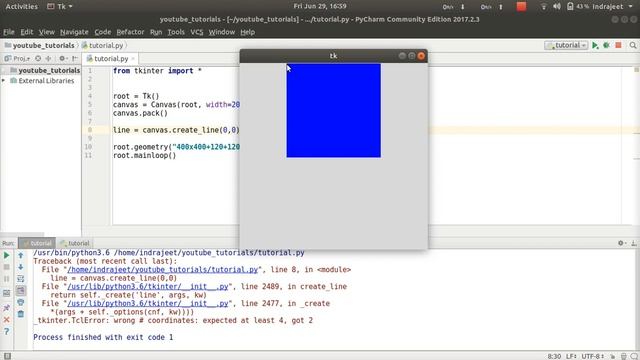Click the clock showing Fri Jun 29
The image size is (640, 360).
coord(320,7)
